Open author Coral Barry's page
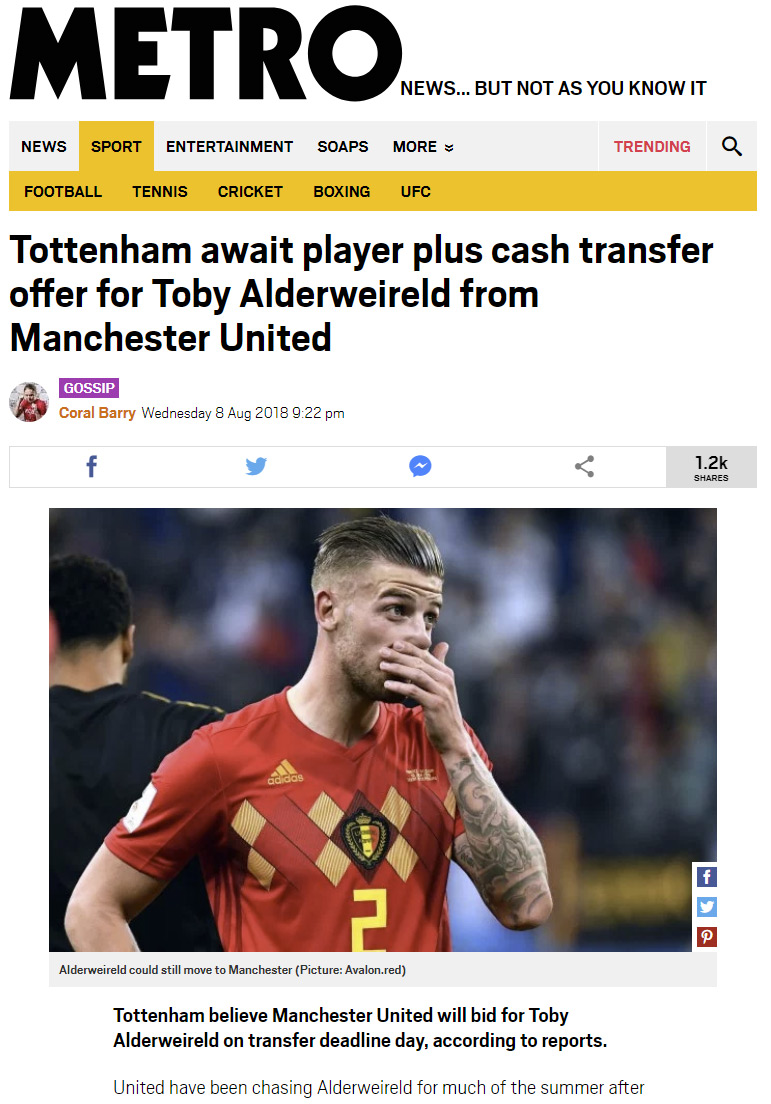771x1104 pixels. coord(97,413)
